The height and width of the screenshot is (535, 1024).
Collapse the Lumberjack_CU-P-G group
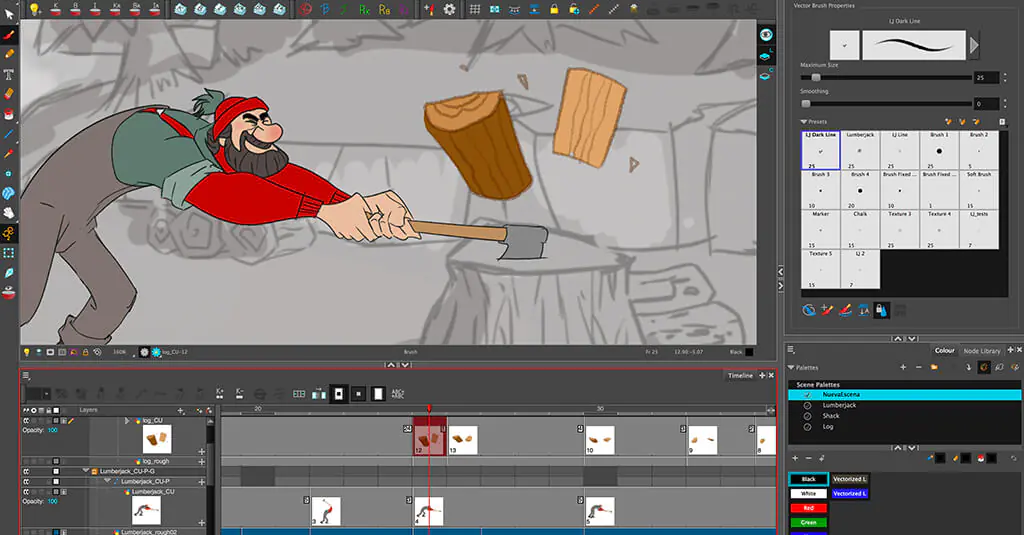tap(86, 470)
